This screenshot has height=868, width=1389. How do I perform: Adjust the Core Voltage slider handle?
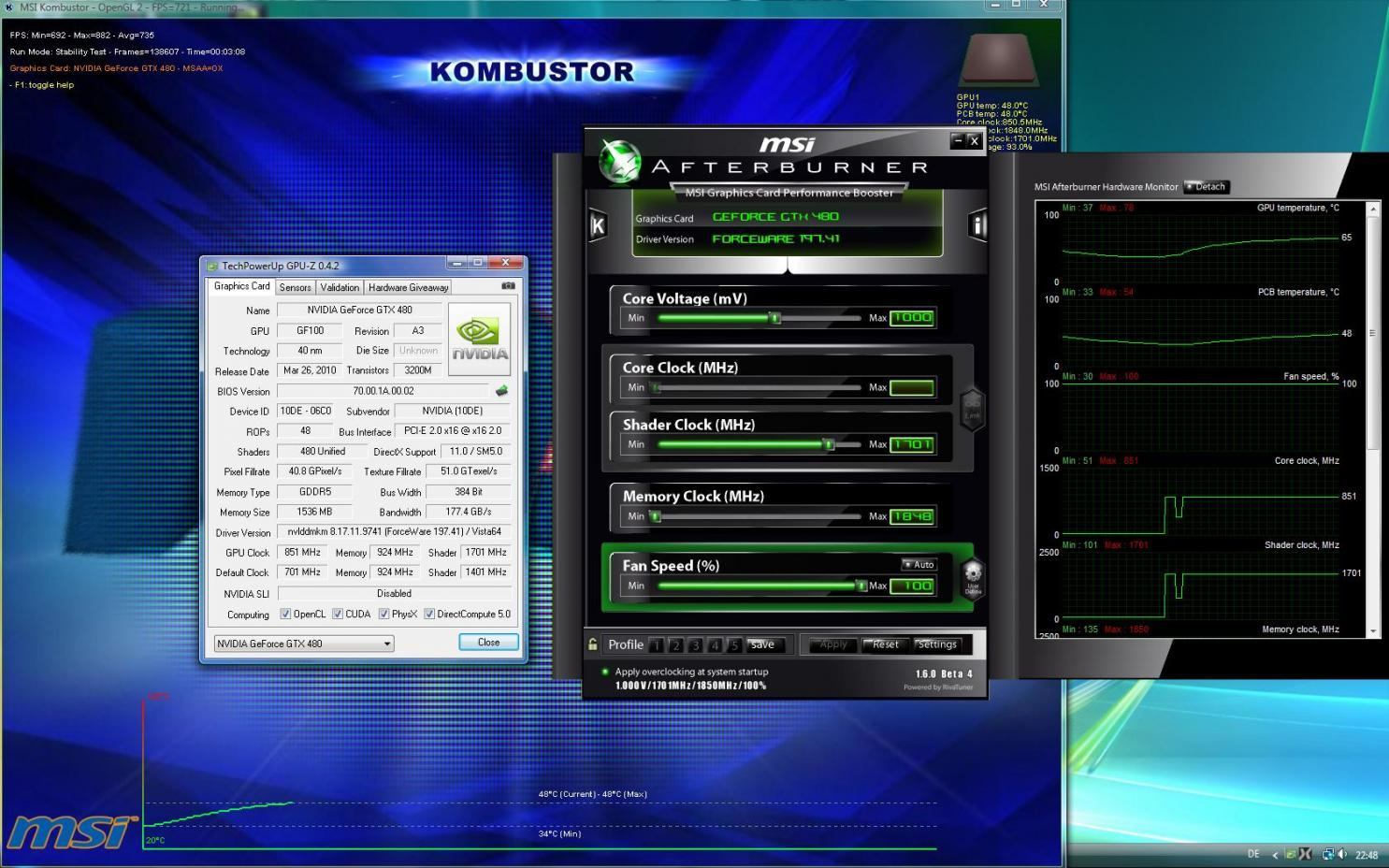click(774, 318)
